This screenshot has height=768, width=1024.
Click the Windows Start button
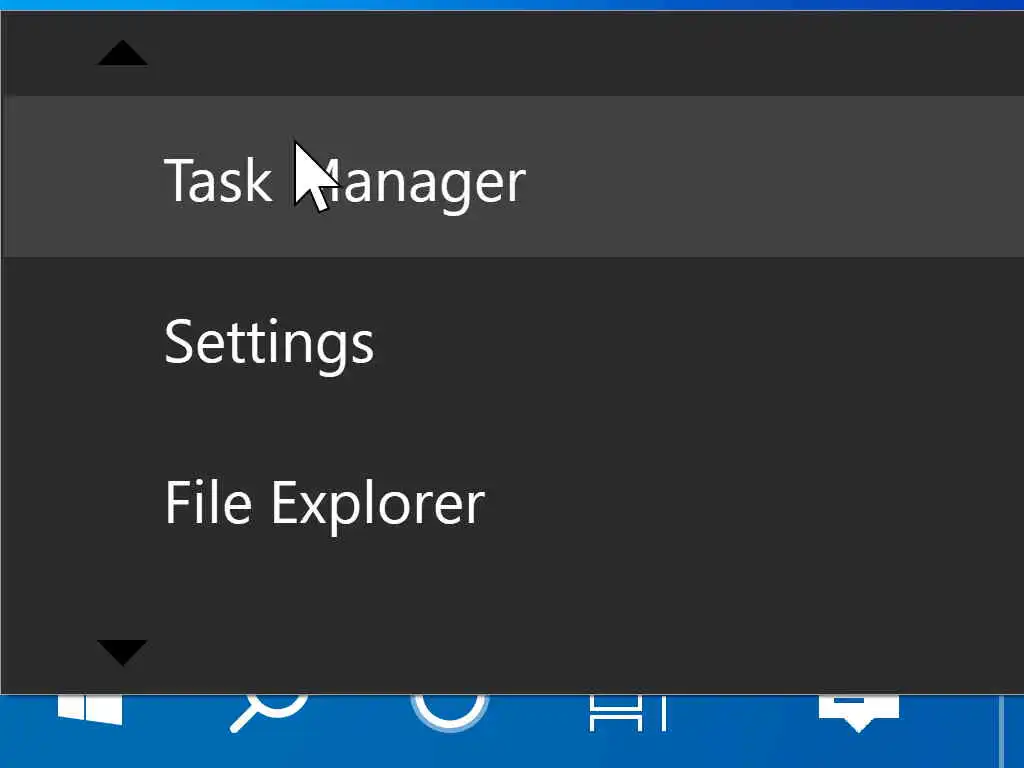[90, 710]
